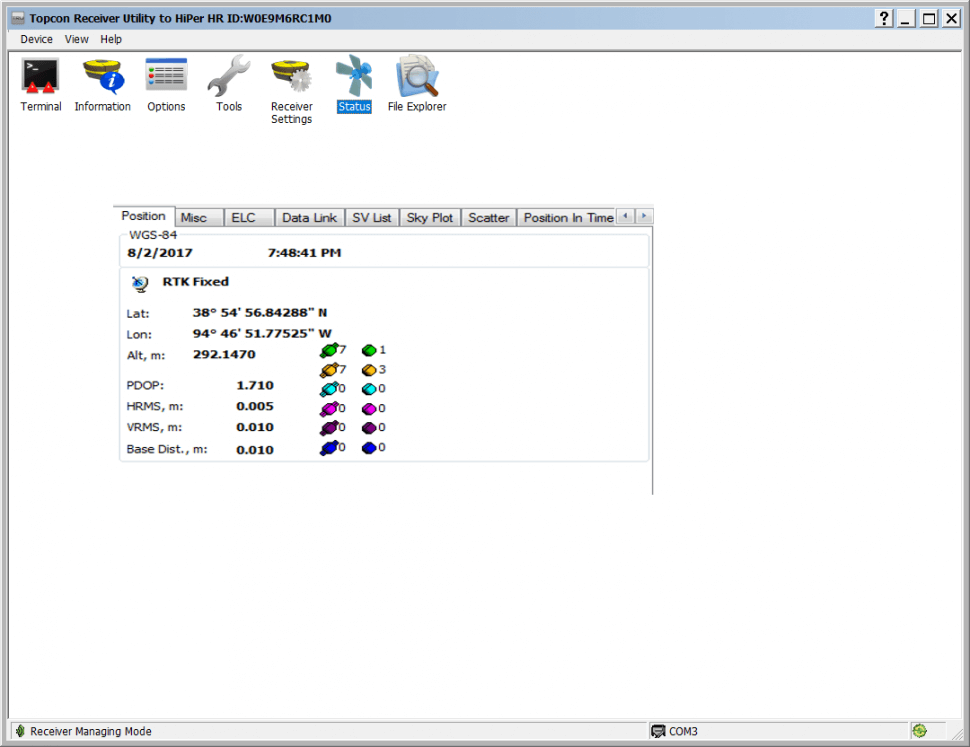Click the Base Dist., m: label
This screenshot has height=747, width=970.
click(167, 450)
